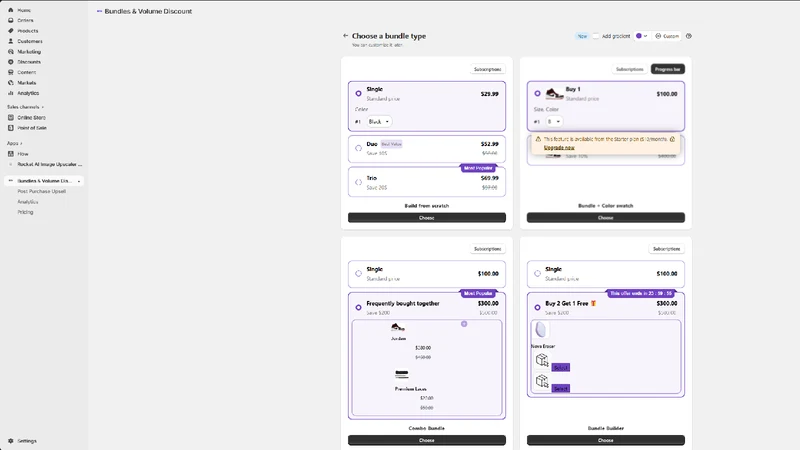Select Single radio in Bundle Builder card

pyautogui.click(x=537, y=273)
